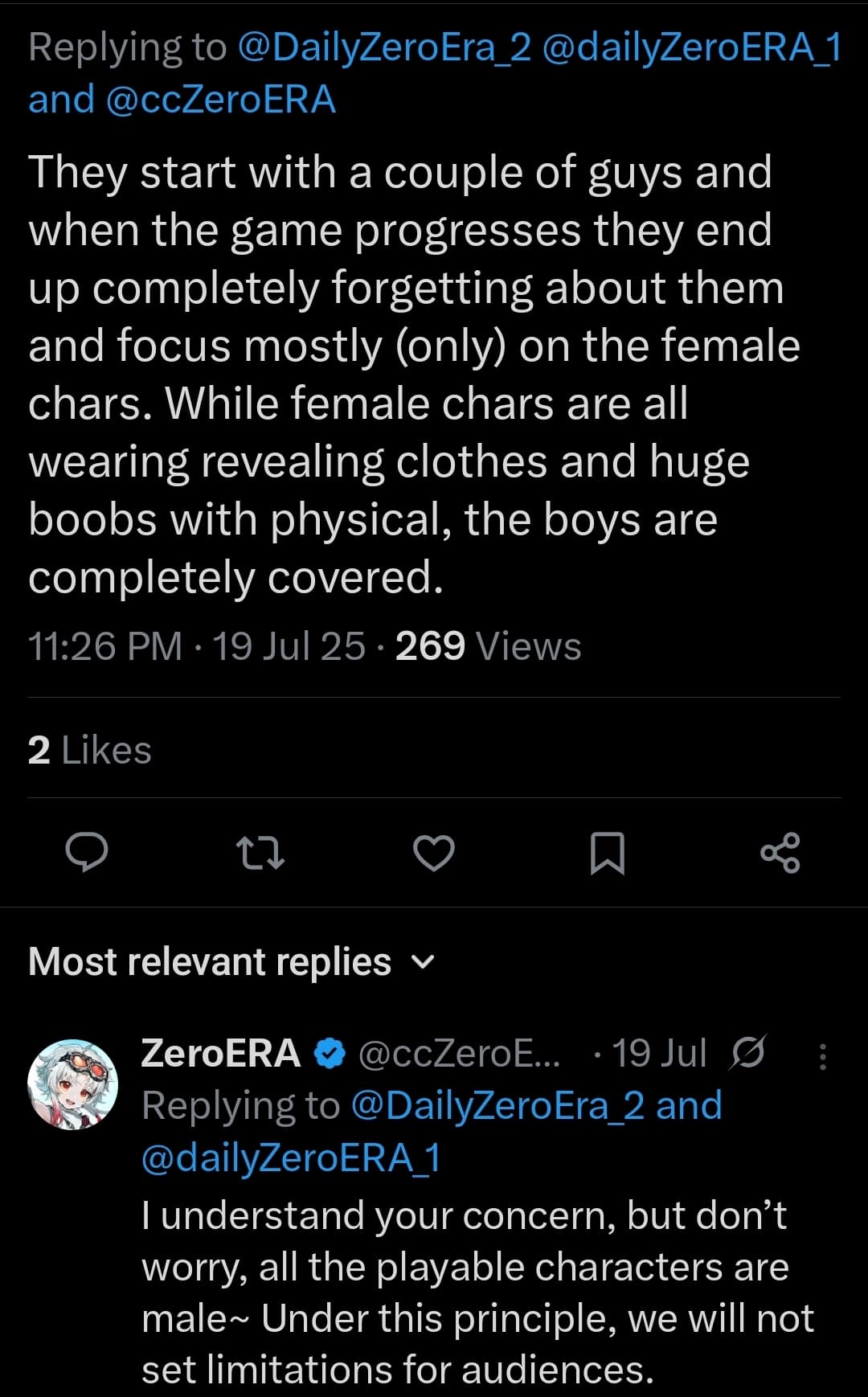Viewport: 868px width, 1397px height.
Task: Open three-dot menu on ZeroERA reply
Action: point(822,1056)
